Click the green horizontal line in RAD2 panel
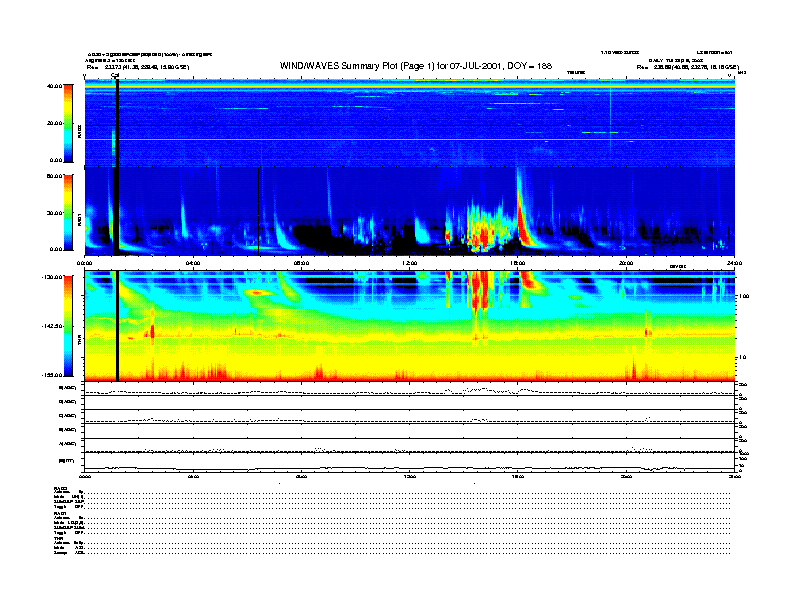 point(410,139)
